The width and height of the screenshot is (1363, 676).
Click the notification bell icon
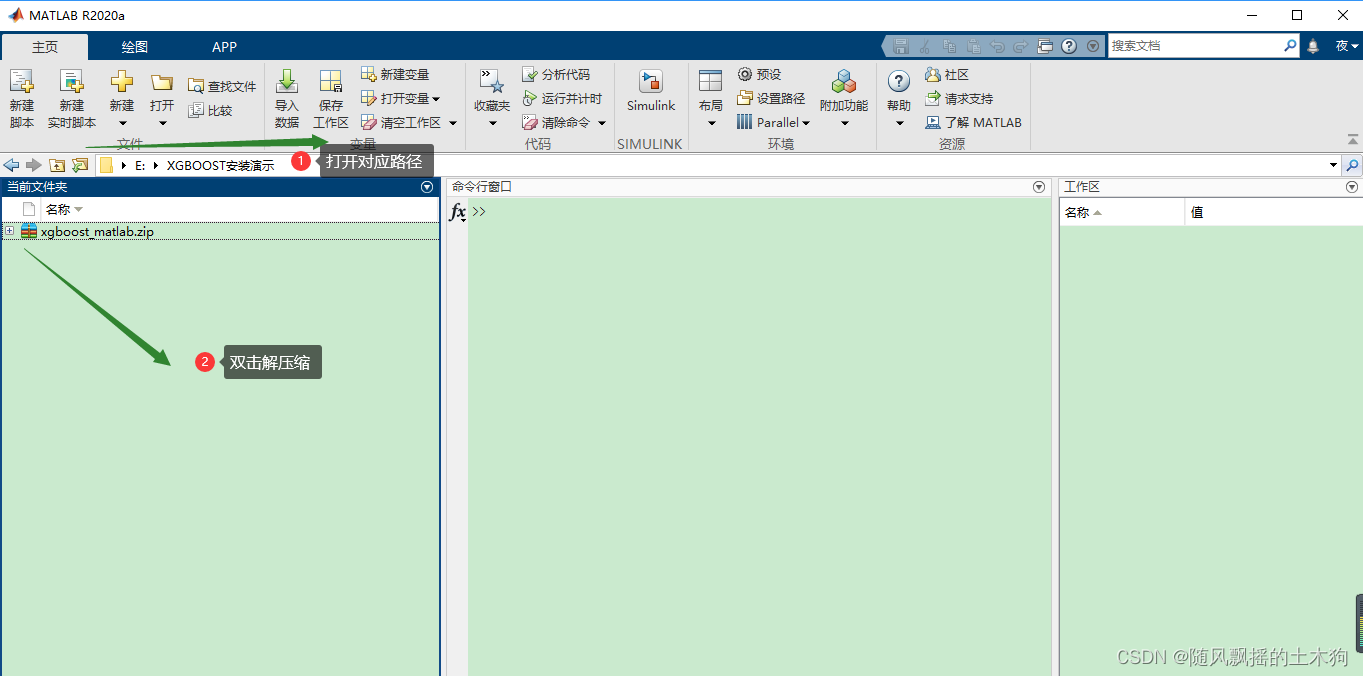pos(1313,46)
